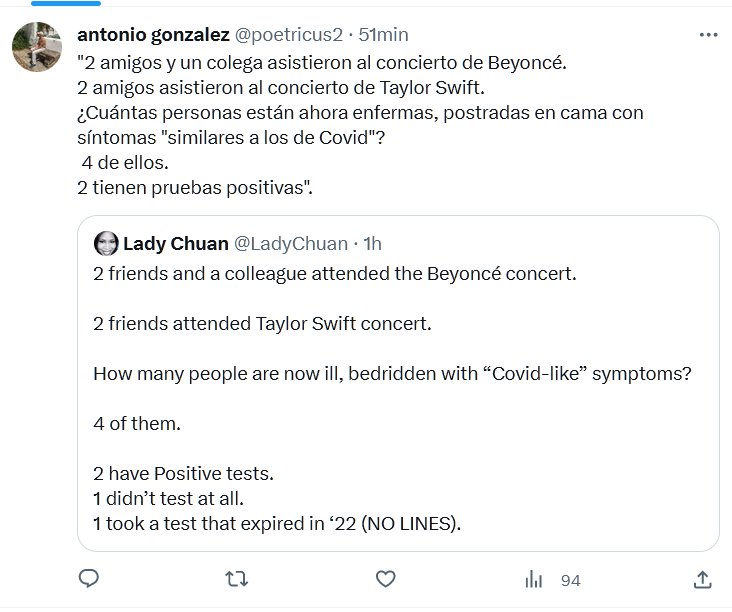The height and width of the screenshot is (612, 732).
Task: Open the retweet options menu
Action: click(236, 579)
